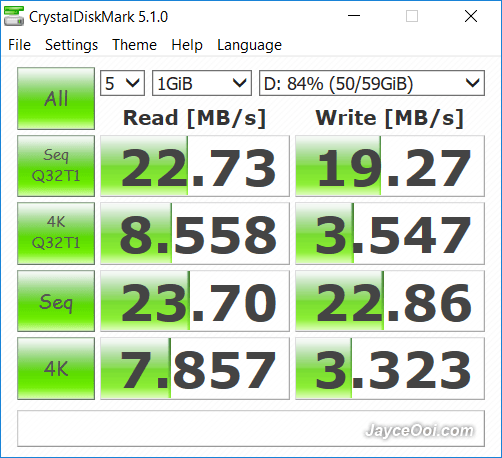The image size is (502, 458).
Task: Open the Settings menu
Action: pos(71,45)
